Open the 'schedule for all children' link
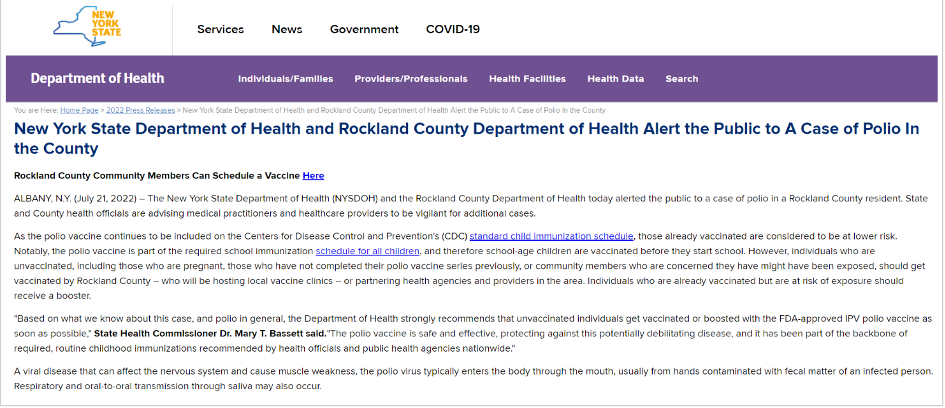 pyautogui.click(x=368, y=251)
